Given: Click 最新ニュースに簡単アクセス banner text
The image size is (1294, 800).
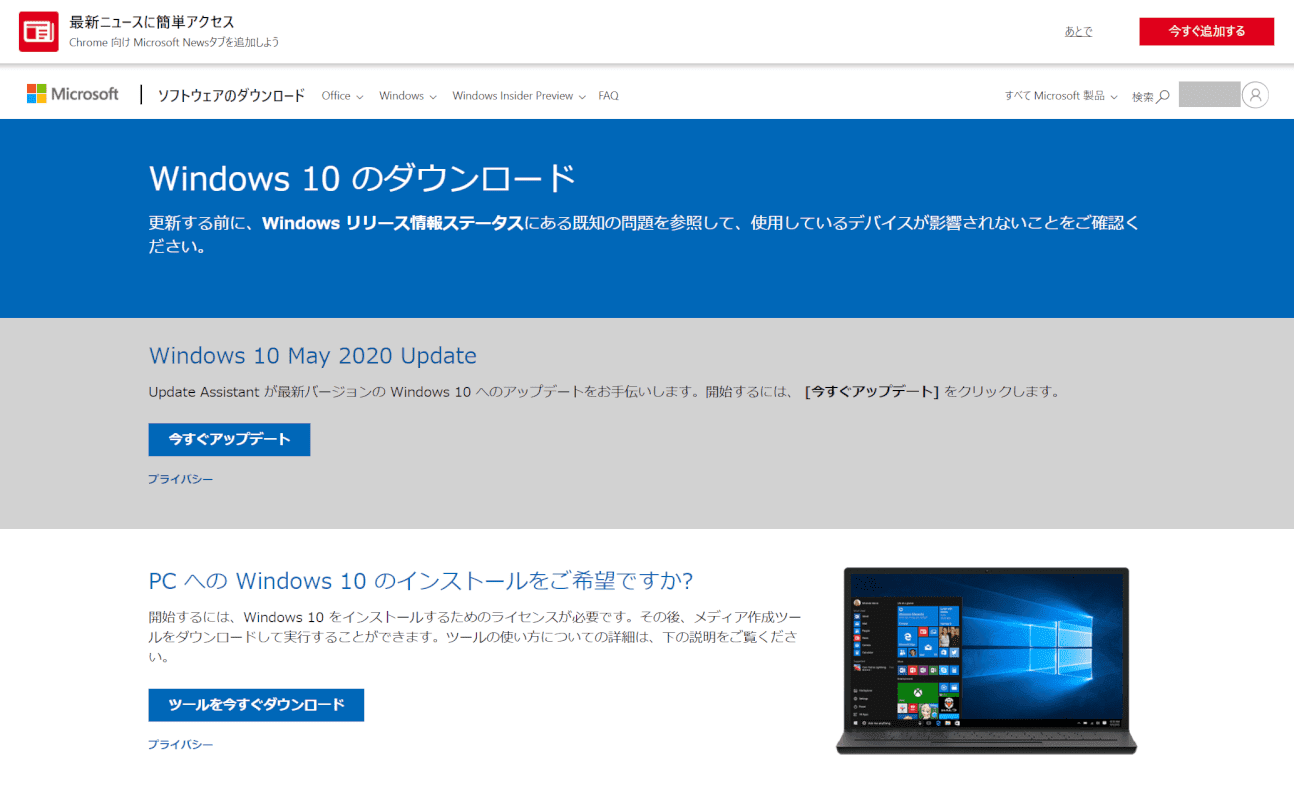Looking at the screenshot, I should pyautogui.click(x=152, y=22).
